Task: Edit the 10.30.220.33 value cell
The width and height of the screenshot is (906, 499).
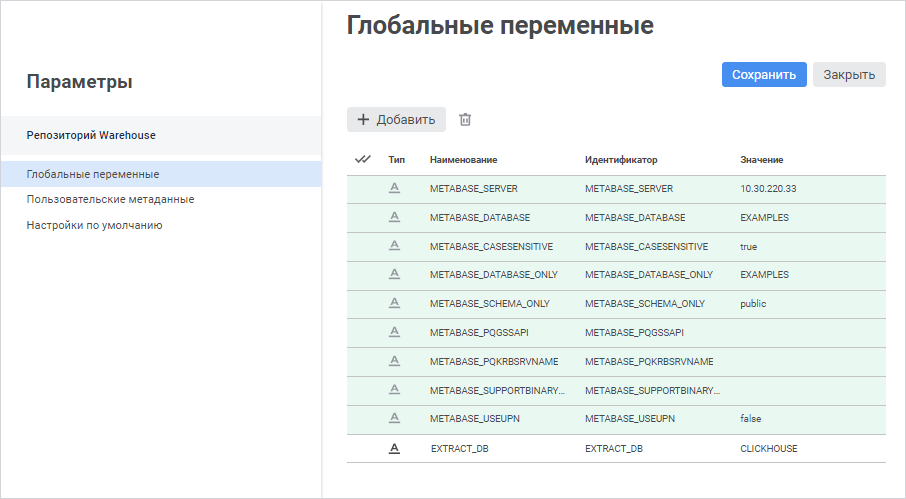Action: [x=768, y=189]
